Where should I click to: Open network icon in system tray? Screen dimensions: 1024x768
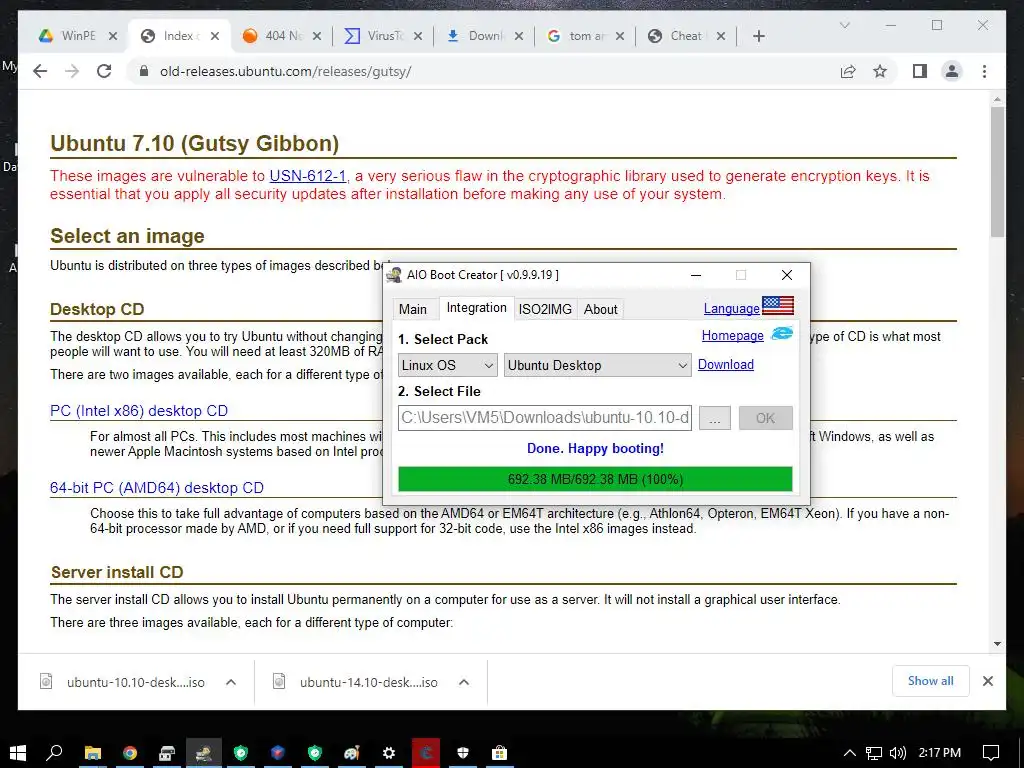(874, 753)
